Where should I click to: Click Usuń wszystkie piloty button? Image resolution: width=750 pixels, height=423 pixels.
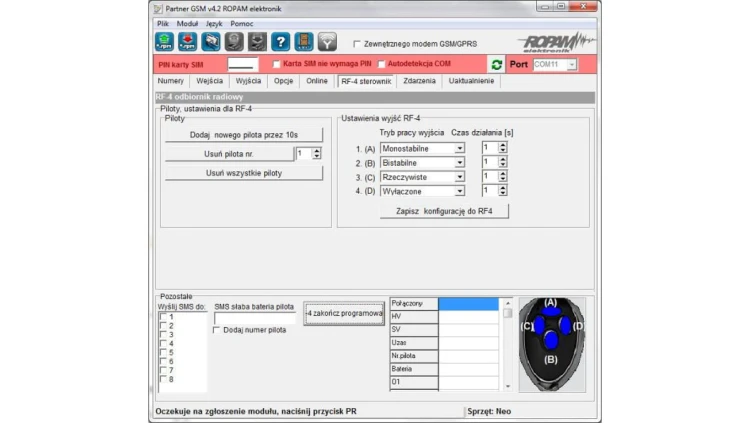pos(244,173)
